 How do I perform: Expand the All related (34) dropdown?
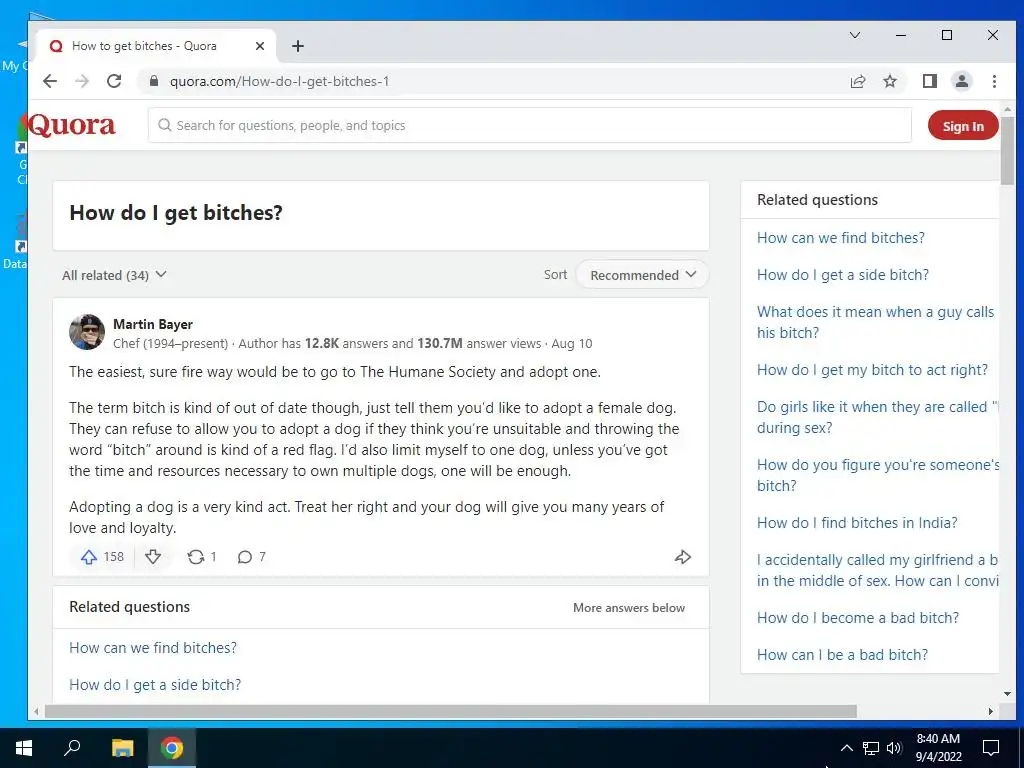[114, 275]
